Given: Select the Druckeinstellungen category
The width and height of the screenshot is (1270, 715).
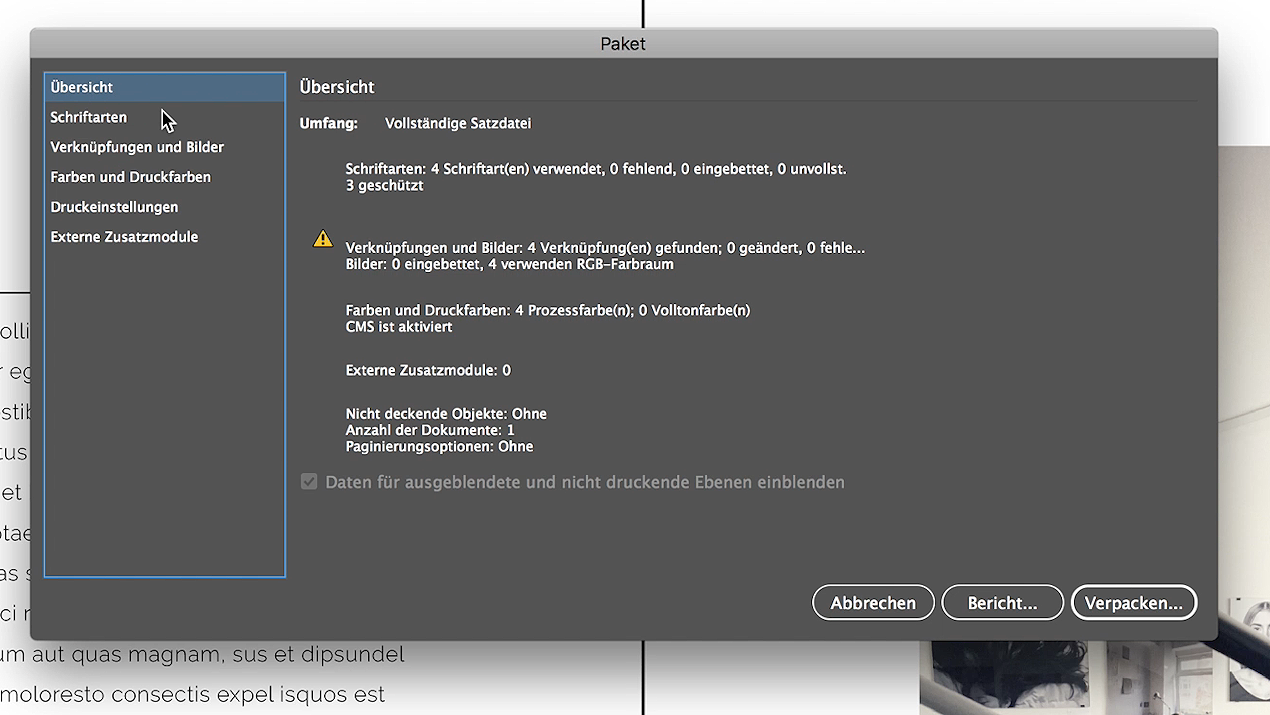Looking at the screenshot, I should pos(114,207).
